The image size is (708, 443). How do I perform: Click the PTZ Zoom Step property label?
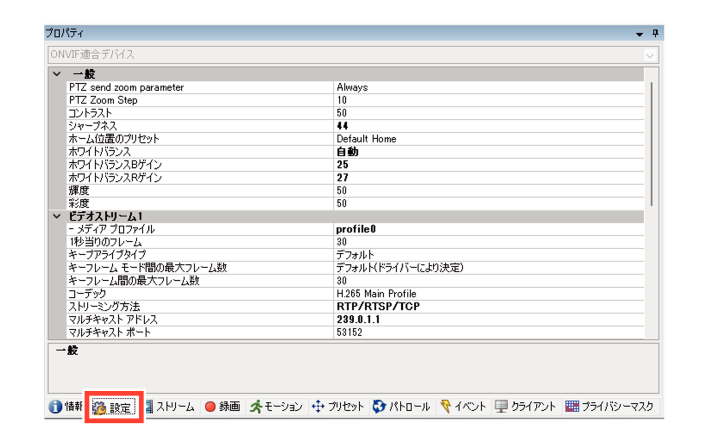coord(103,100)
